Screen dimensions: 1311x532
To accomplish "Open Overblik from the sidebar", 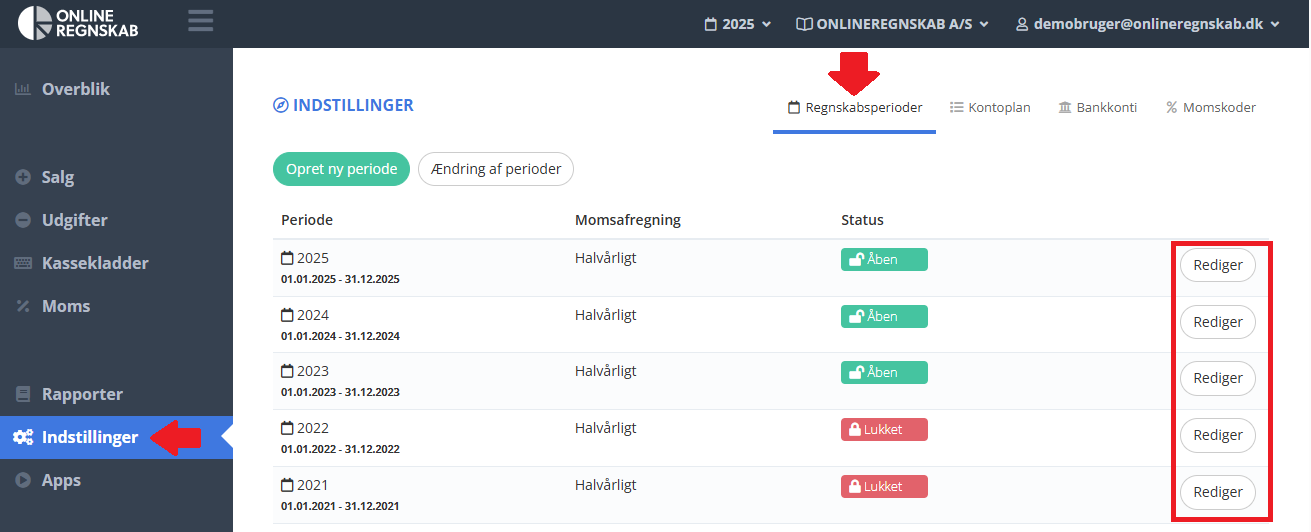I will pos(75,89).
